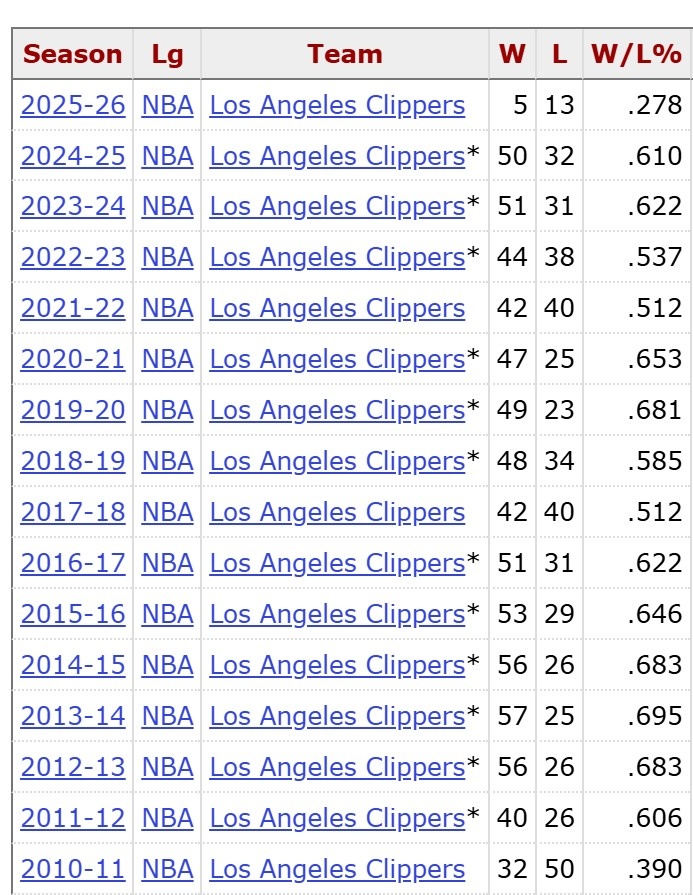Open the 2025-26 season link

coord(73,105)
